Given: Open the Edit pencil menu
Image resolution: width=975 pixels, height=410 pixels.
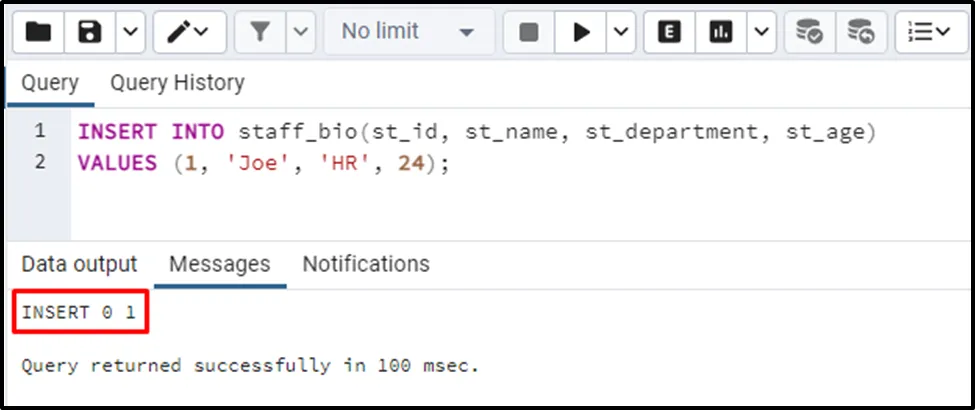Looking at the screenshot, I should pos(187,33).
